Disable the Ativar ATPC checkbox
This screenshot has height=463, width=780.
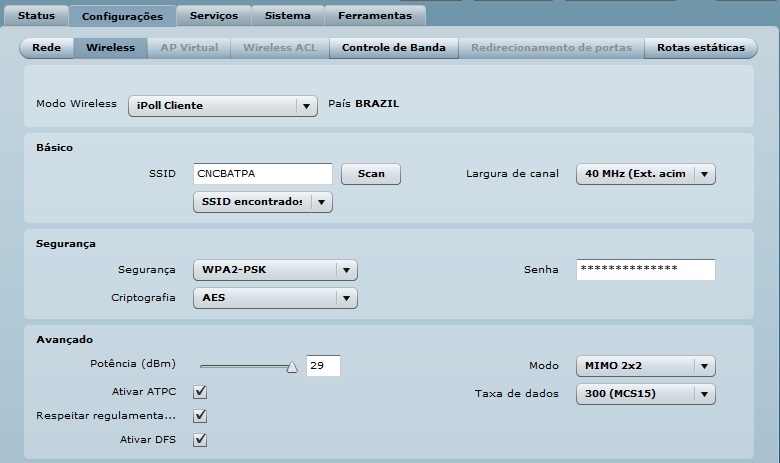[x=200, y=391]
